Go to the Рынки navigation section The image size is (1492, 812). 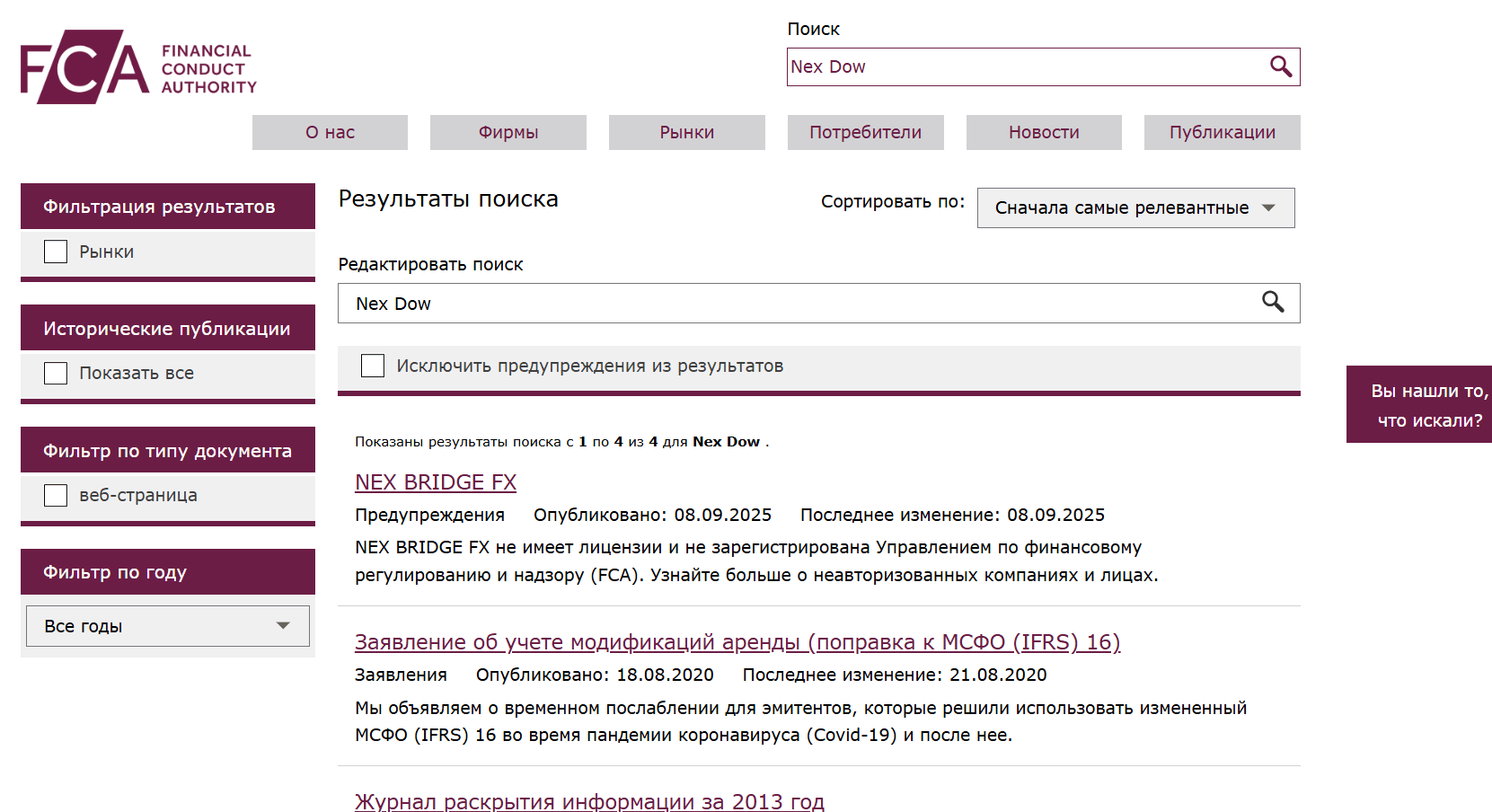pyautogui.click(x=686, y=132)
